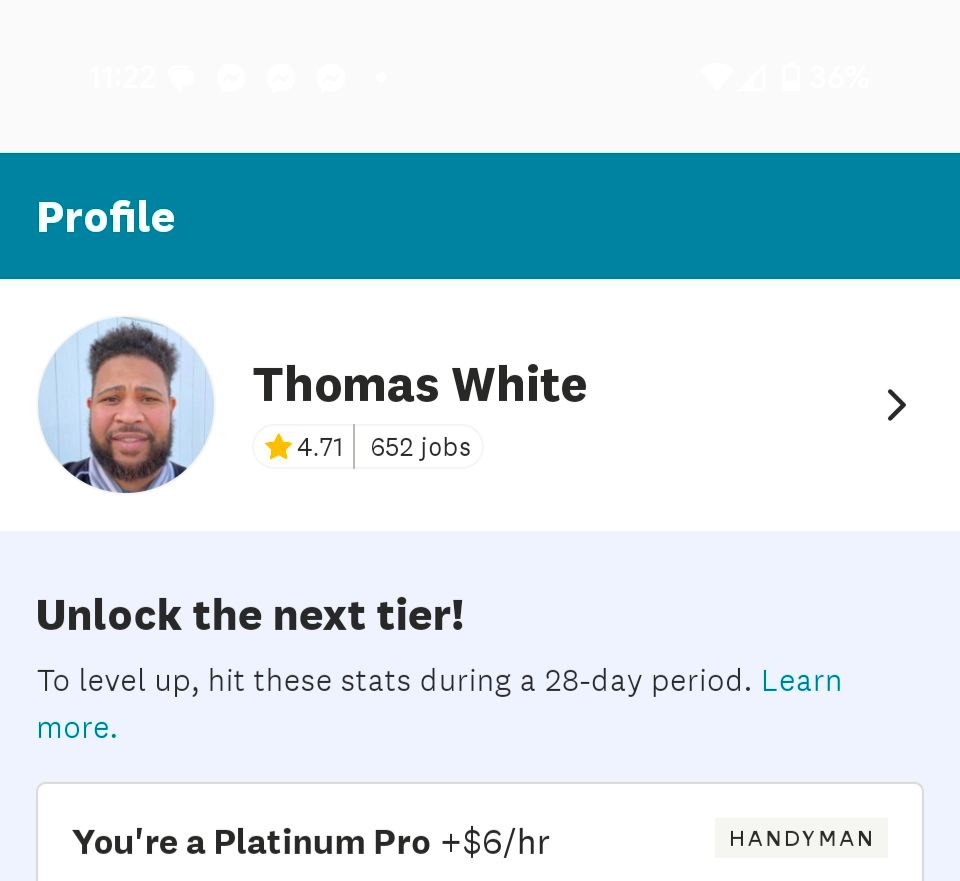The width and height of the screenshot is (960, 881).
Task: Click the yellow star rating icon
Action: pos(278,447)
